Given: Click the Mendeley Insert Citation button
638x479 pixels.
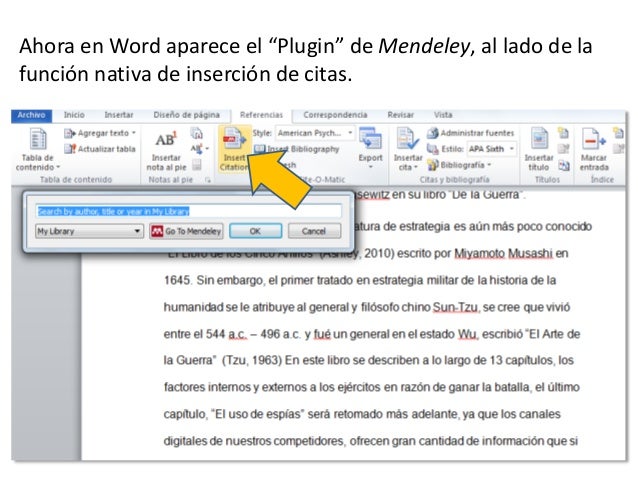Looking at the screenshot, I should 234,149.
